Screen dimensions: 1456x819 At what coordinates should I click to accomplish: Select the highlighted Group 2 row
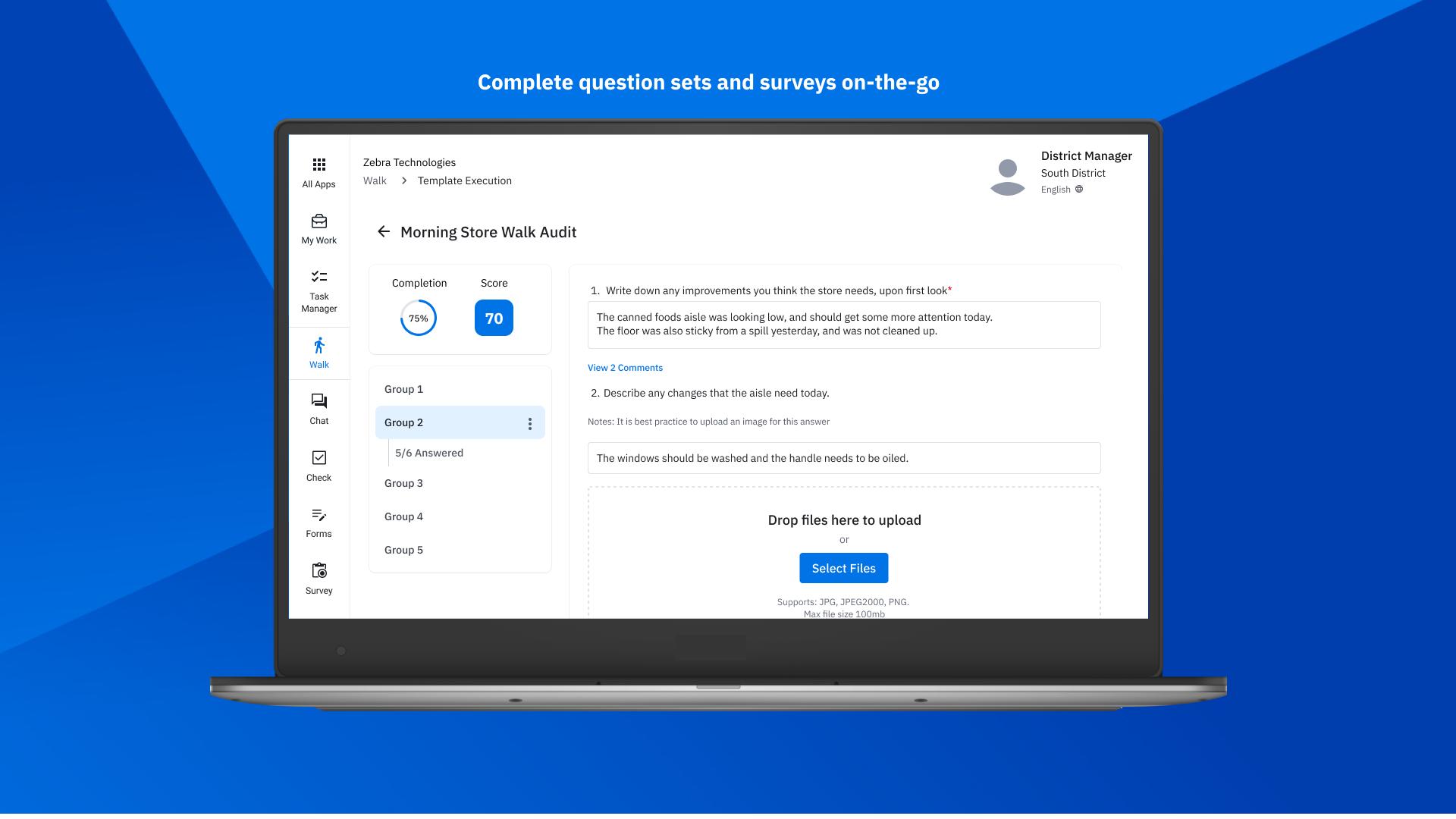(x=460, y=422)
